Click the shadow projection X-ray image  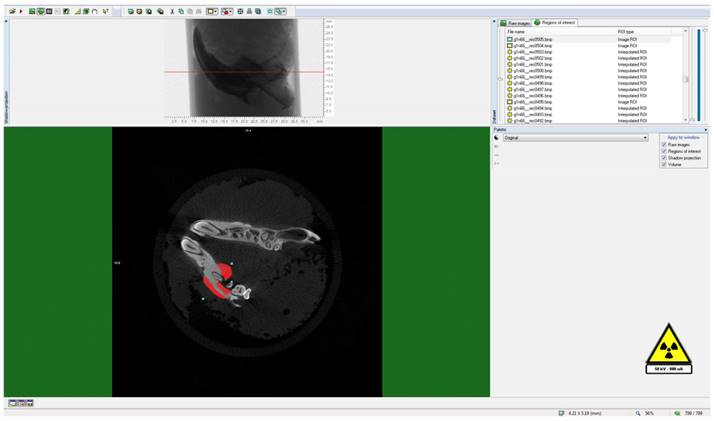(x=243, y=67)
